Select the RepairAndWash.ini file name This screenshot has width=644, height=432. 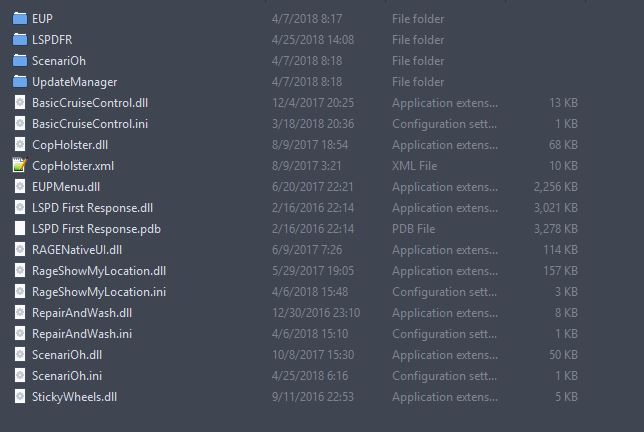point(81,333)
